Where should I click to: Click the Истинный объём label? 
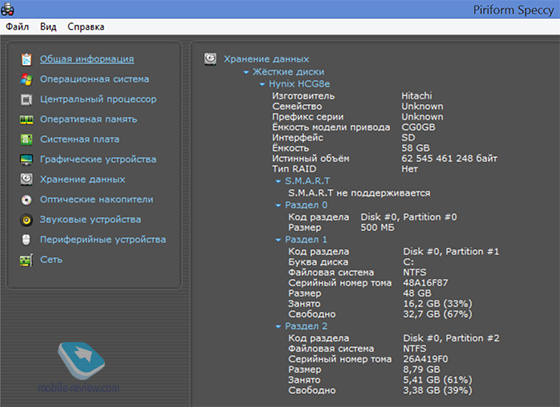311,158
